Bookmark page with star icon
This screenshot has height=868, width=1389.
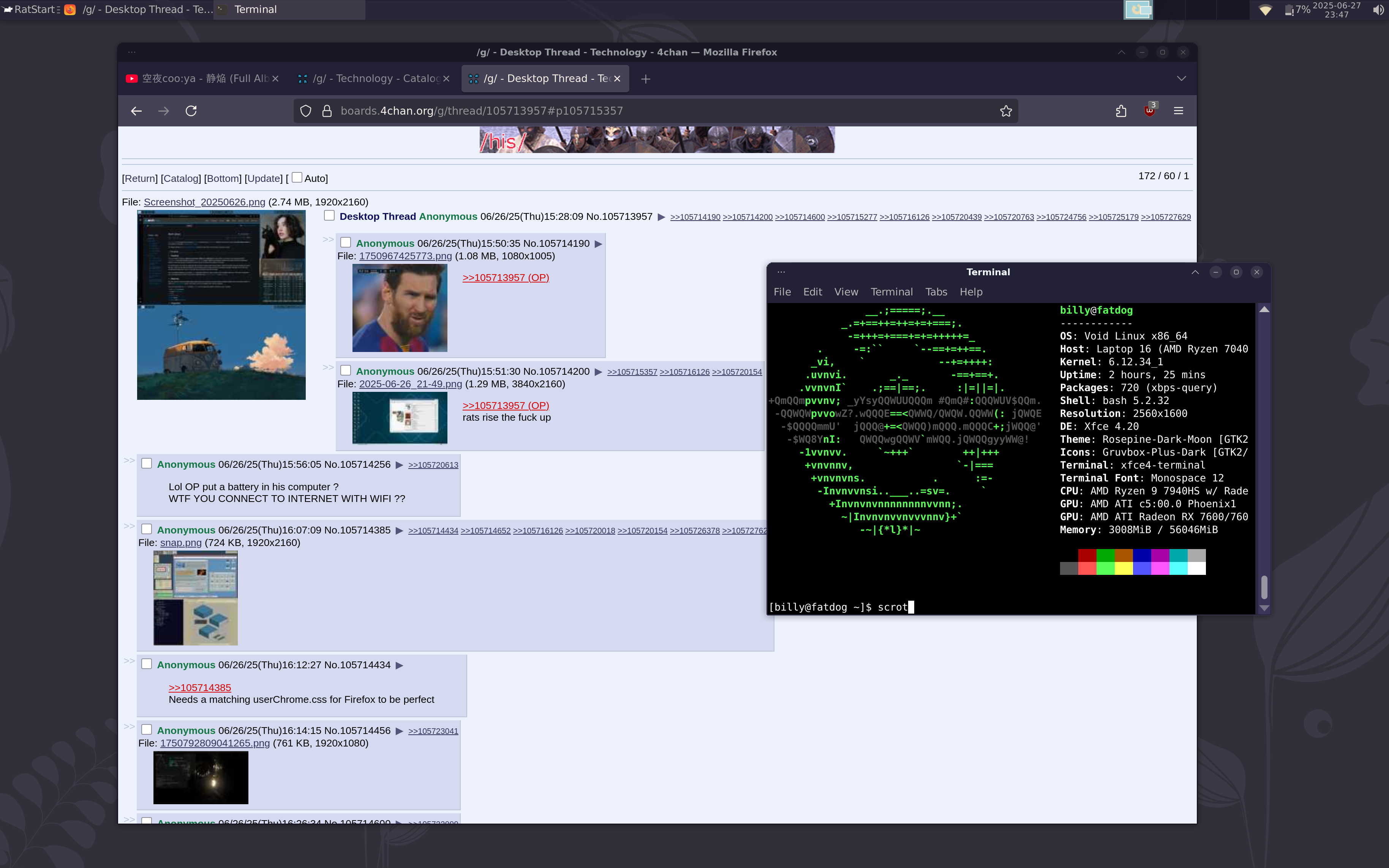(1005, 111)
